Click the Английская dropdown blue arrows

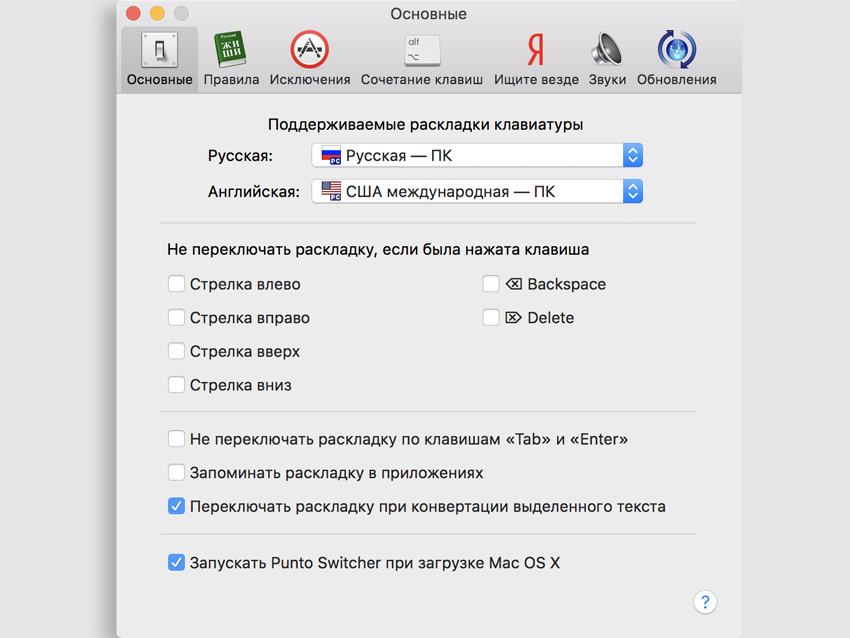633,191
